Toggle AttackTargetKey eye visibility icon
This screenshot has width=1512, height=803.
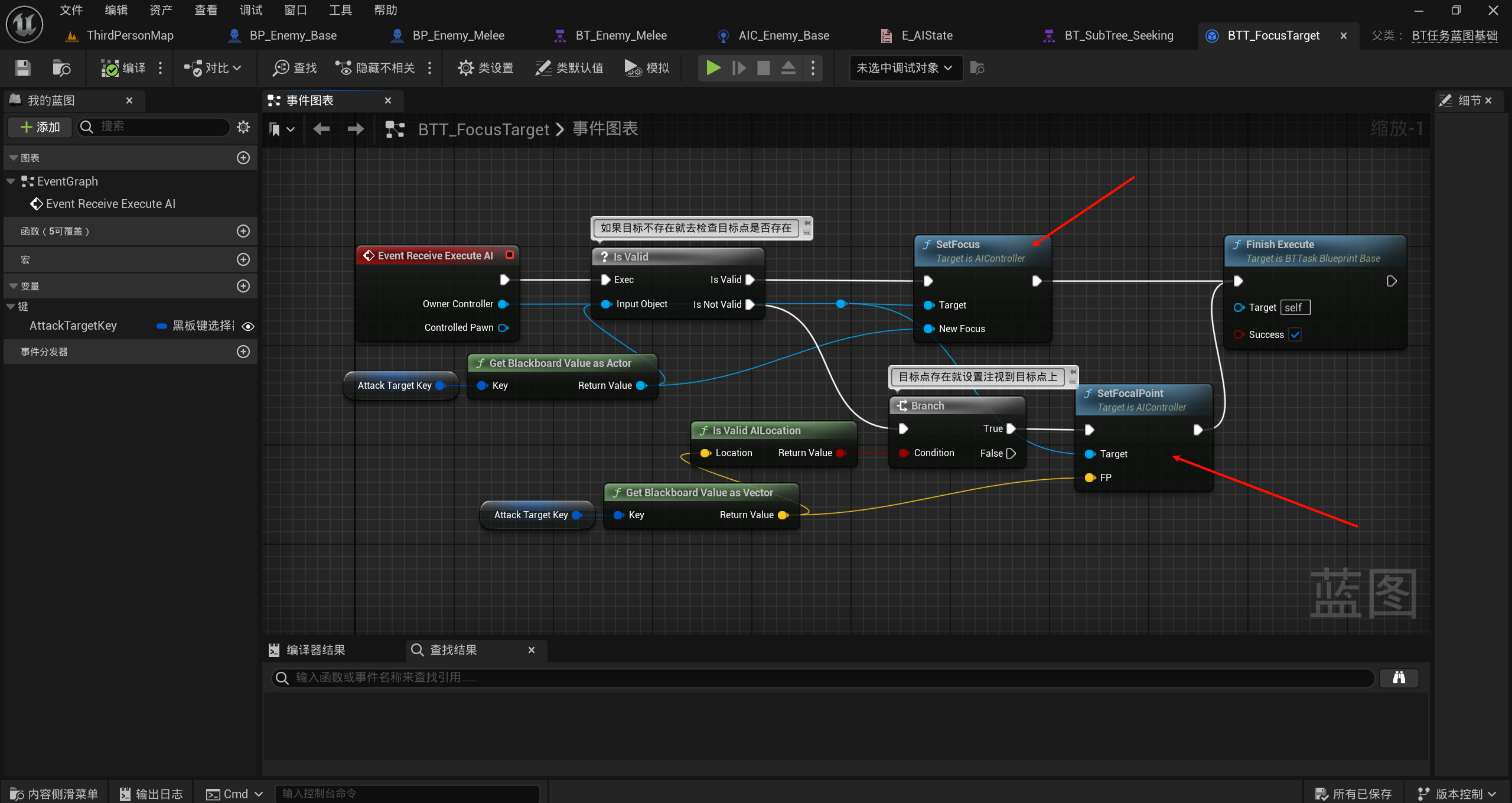tap(248, 326)
